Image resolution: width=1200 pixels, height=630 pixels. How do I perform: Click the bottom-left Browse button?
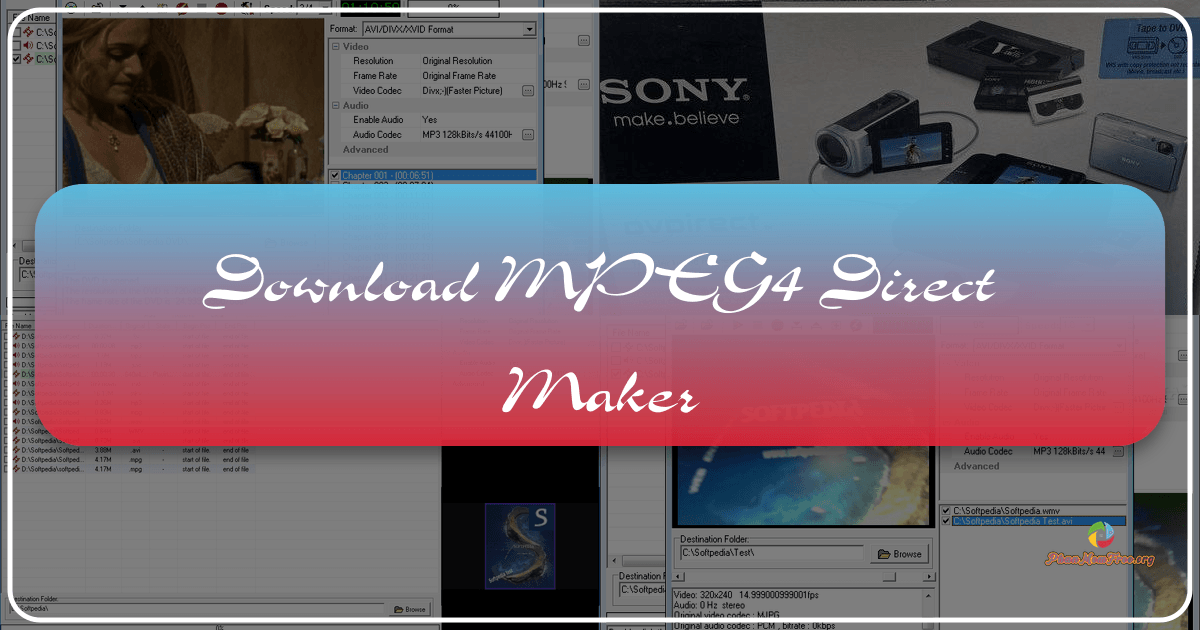click(412, 609)
